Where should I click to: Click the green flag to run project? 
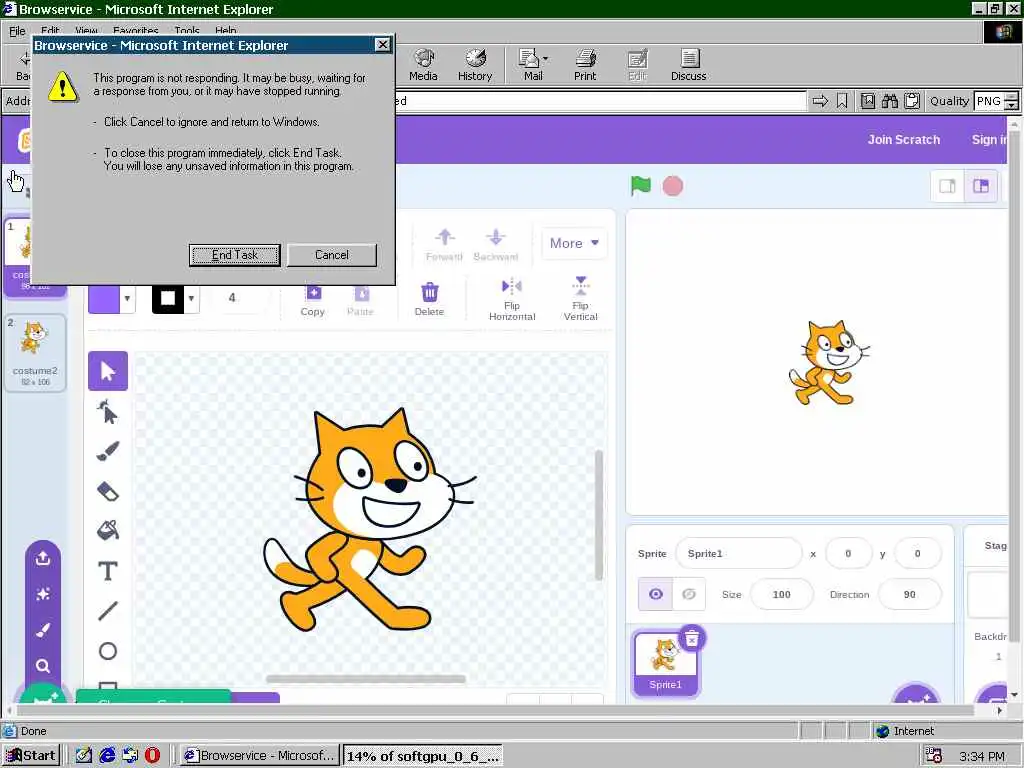pos(641,186)
